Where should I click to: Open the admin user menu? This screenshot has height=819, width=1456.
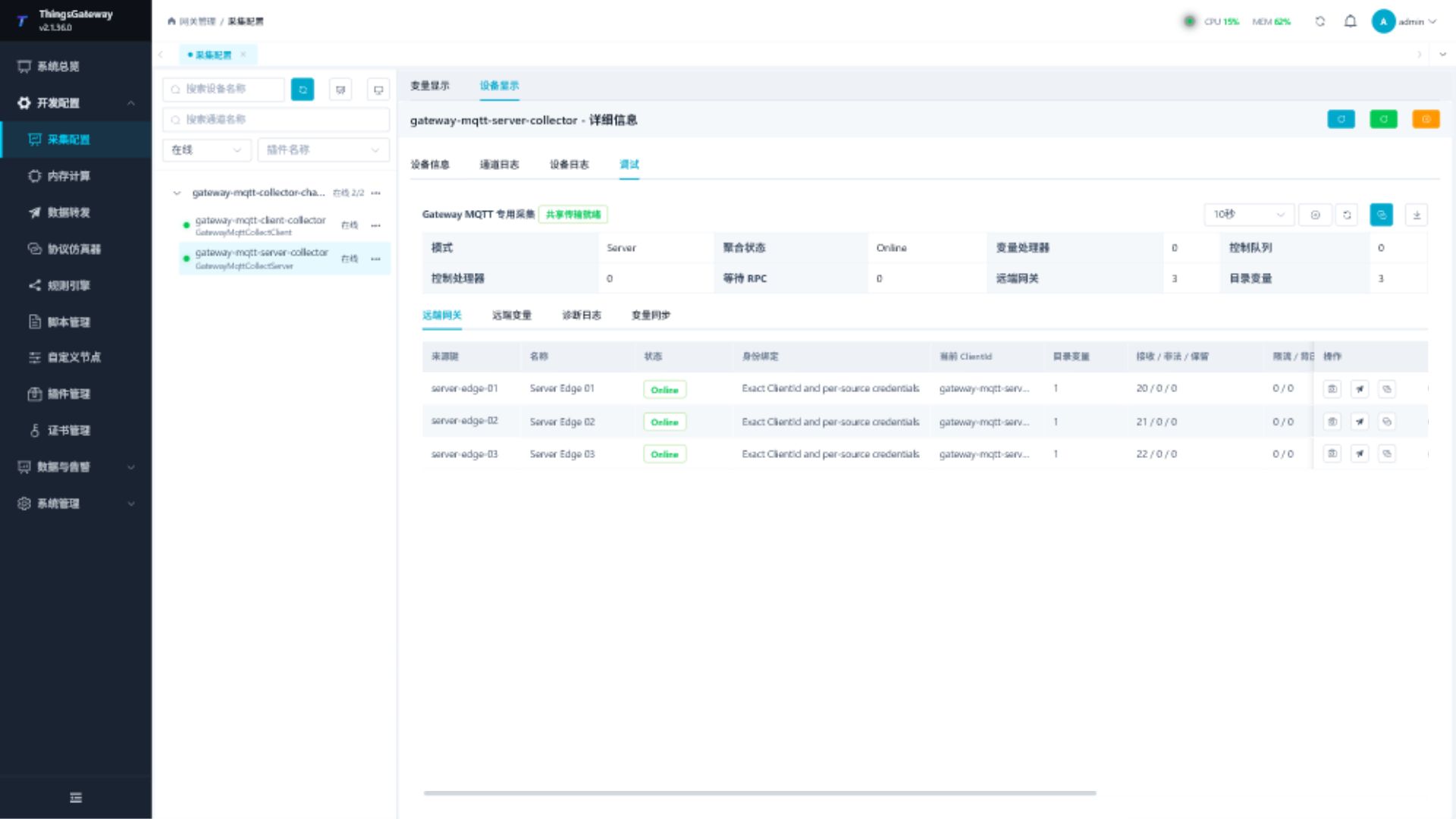click(x=1404, y=21)
